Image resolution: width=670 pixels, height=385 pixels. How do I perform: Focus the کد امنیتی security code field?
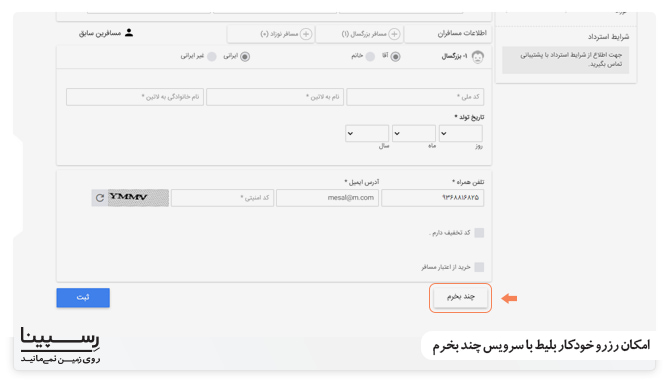(222, 198)
